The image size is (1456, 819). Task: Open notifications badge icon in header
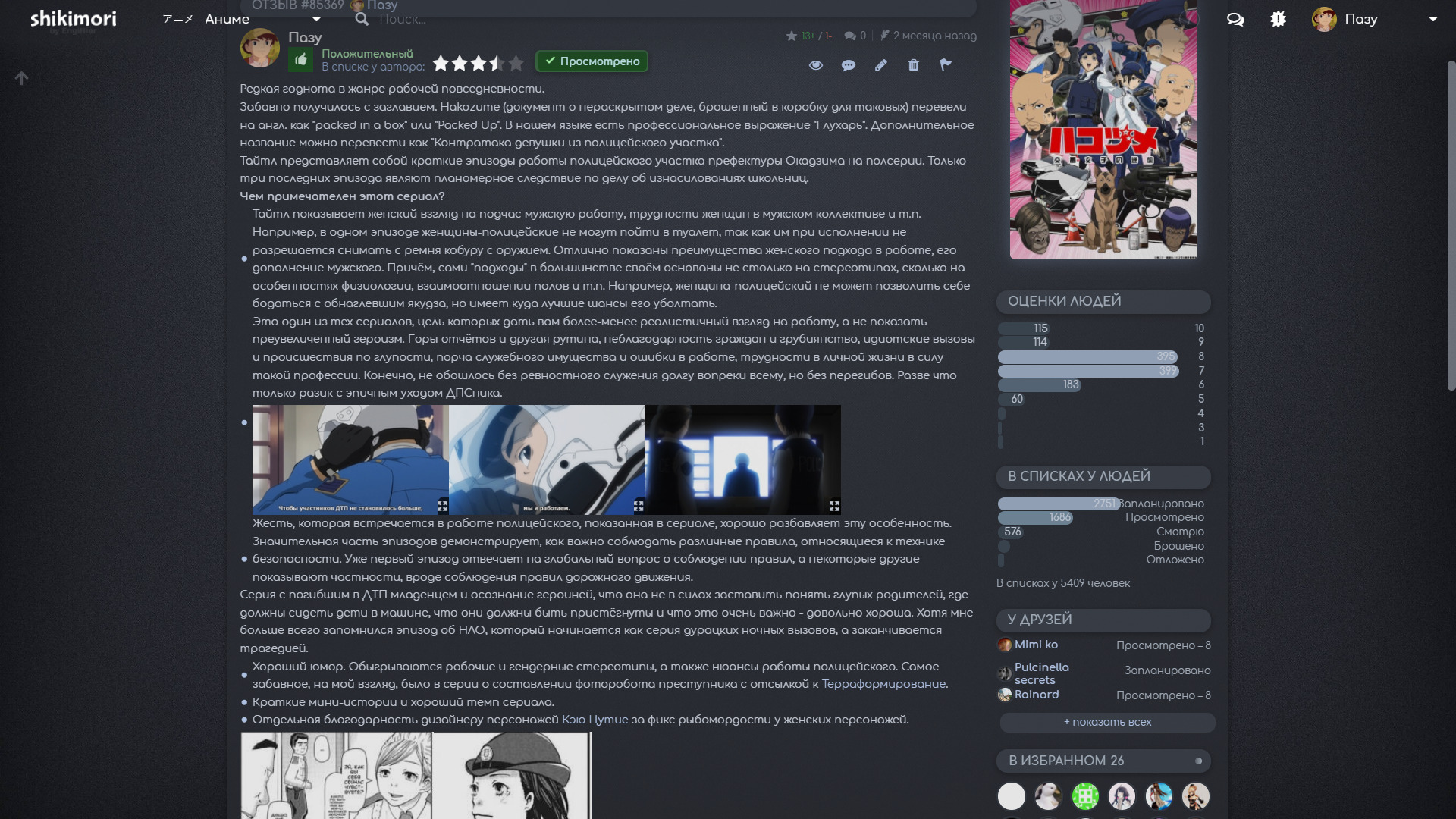1278,20
